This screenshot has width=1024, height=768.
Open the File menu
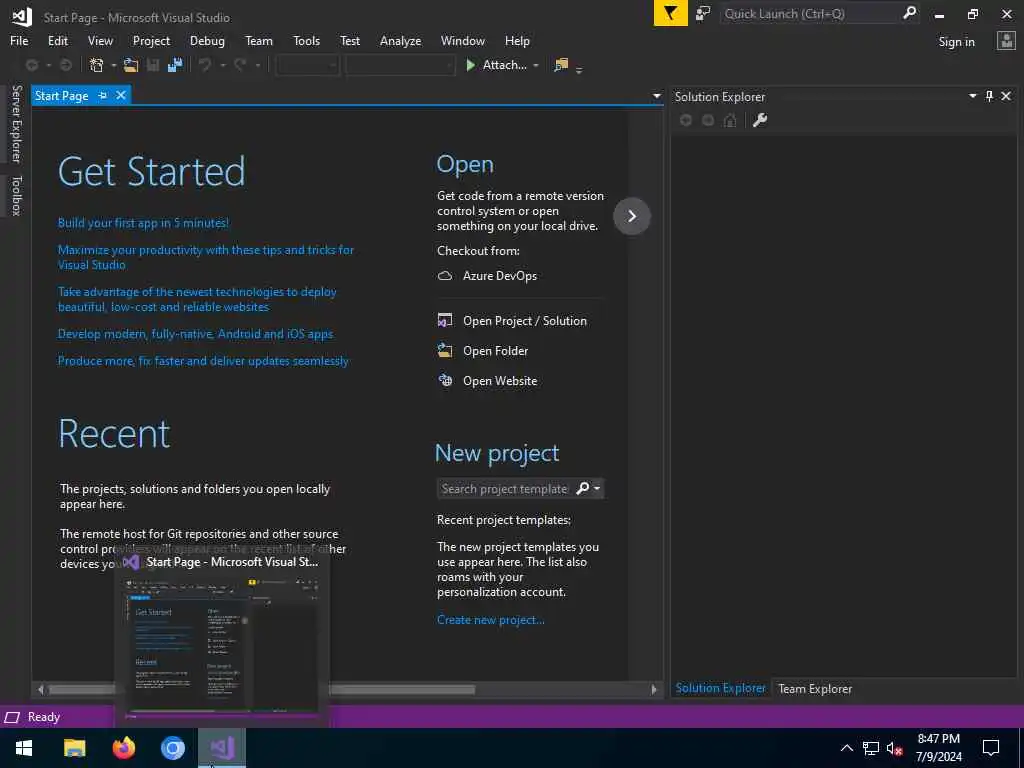coord(19,40)
